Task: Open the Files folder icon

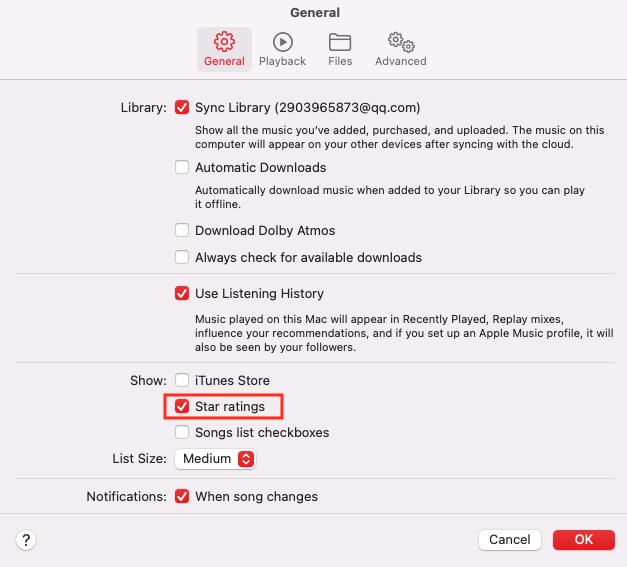Action: pos(340,42)
